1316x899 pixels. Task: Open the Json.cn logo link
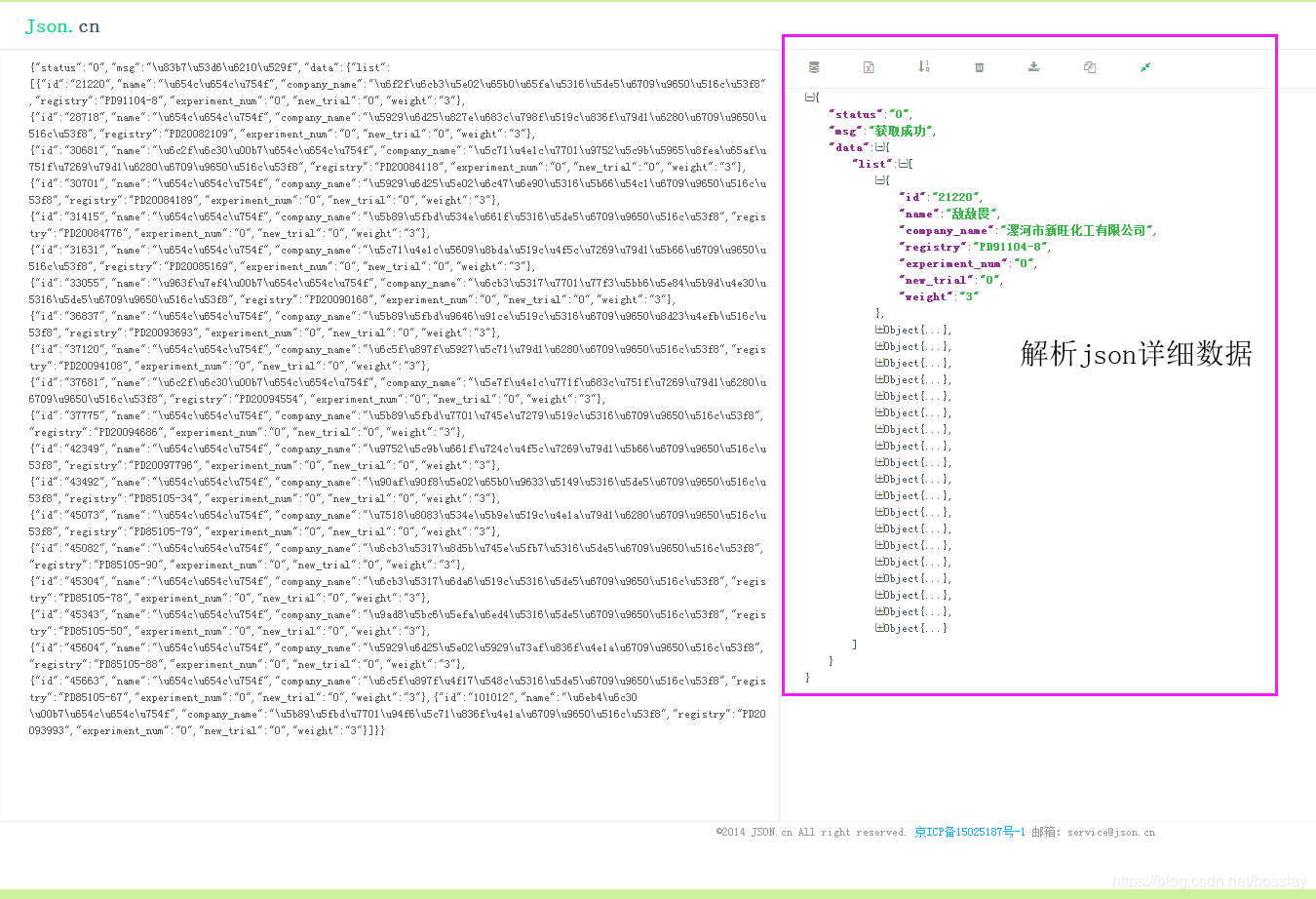tap(62, 26)
